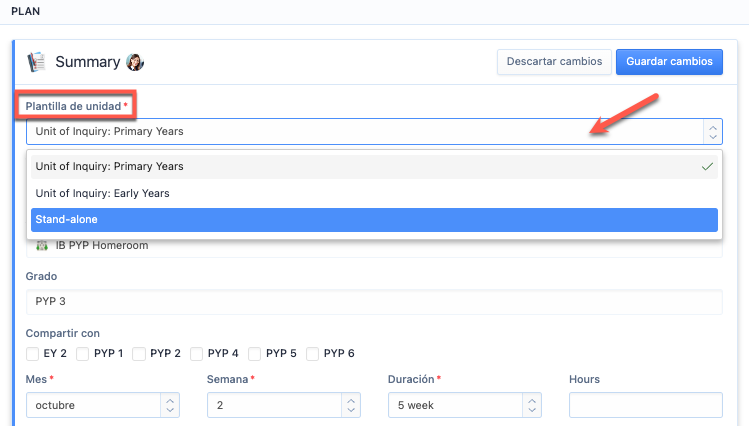Viewport: 749px width, 426px height.
Task: Open the Semana dropdown
Action: [x=283, y=405]
